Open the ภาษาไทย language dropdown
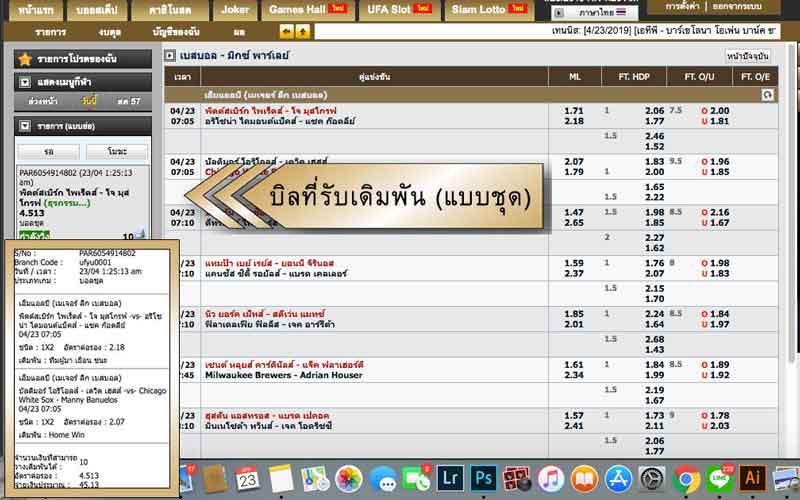The height and width of the screenshot is (500, 800). coord(594,12)
